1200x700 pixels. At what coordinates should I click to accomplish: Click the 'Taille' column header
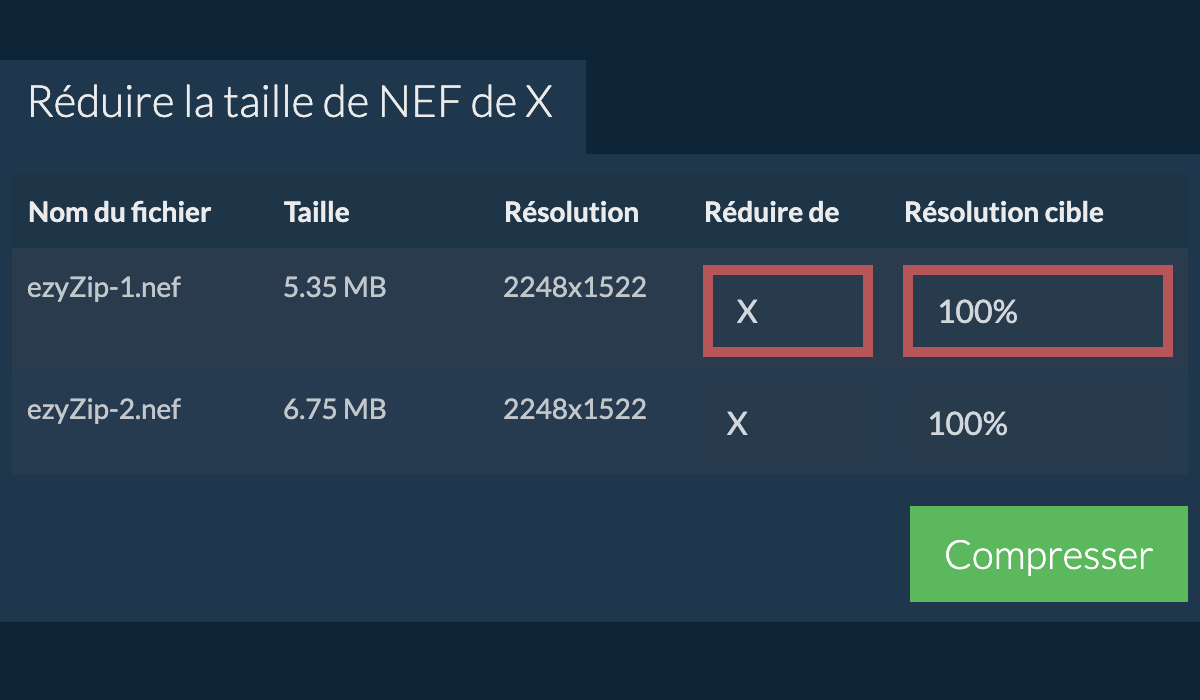point(316,212)
